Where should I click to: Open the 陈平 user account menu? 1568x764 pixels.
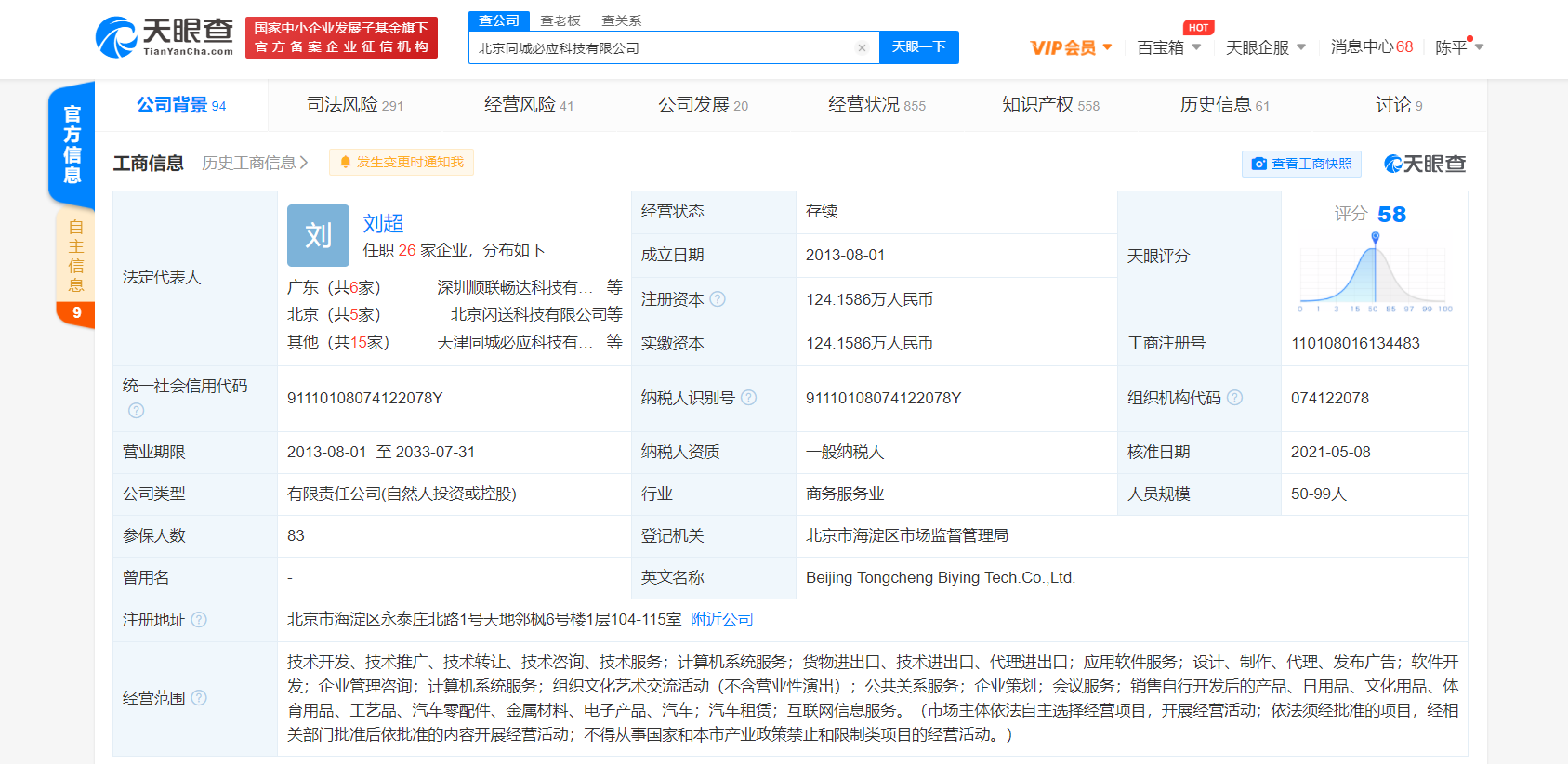(x=1459, y=47)
